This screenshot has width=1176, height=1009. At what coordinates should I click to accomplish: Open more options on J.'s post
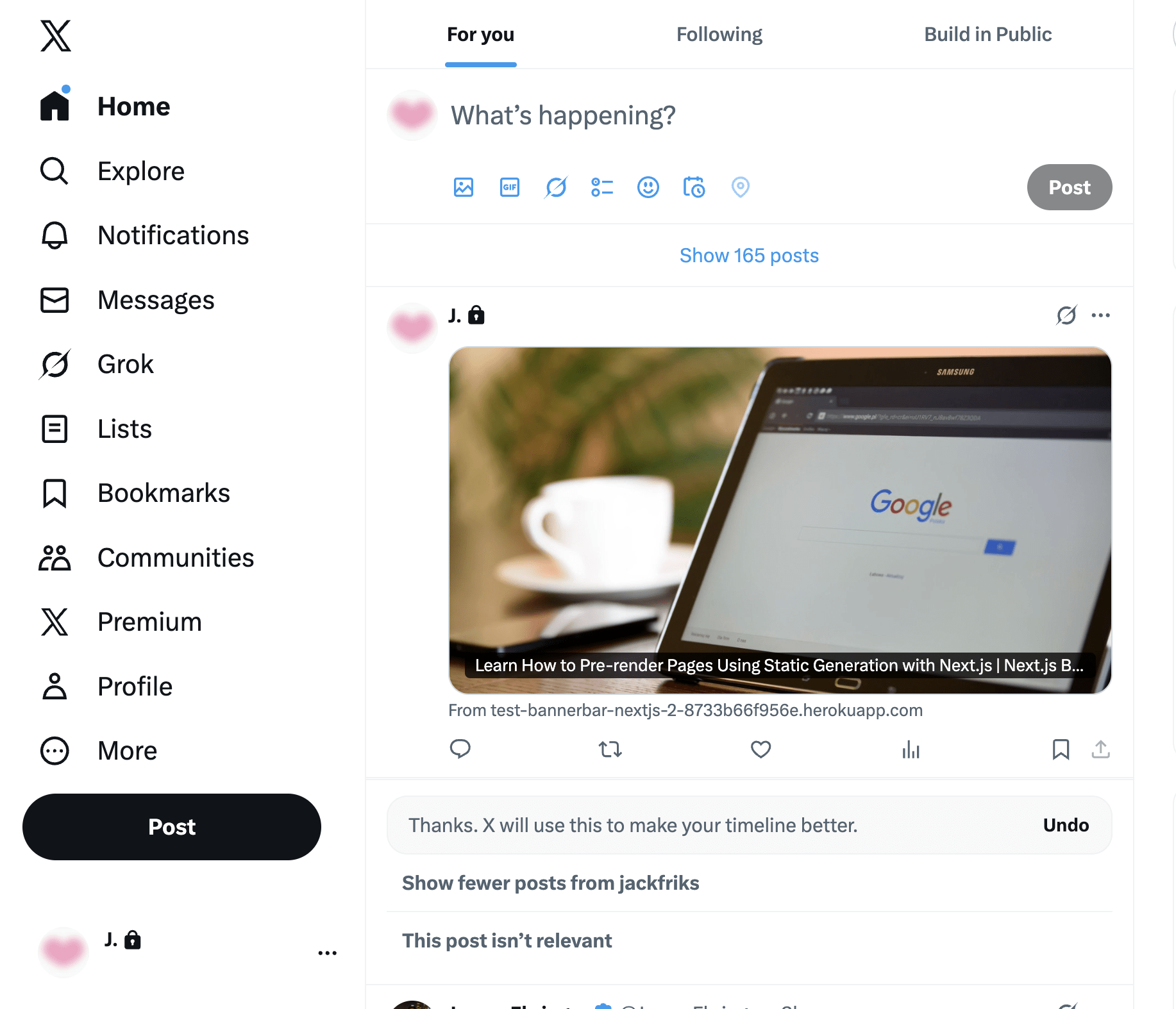coord(1101,315)
